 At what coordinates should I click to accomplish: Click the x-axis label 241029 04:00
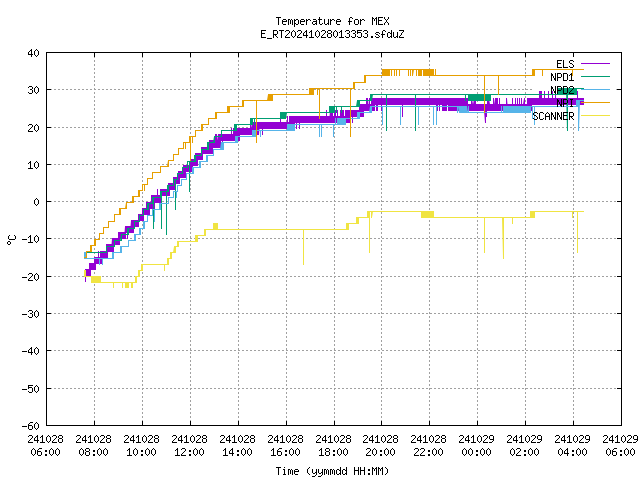tap(572, 445)
